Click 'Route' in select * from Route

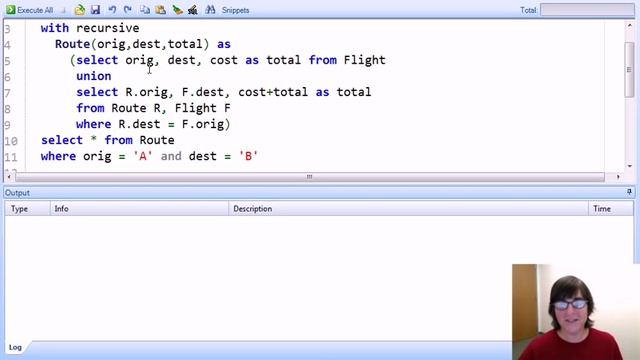coord(157,140)
